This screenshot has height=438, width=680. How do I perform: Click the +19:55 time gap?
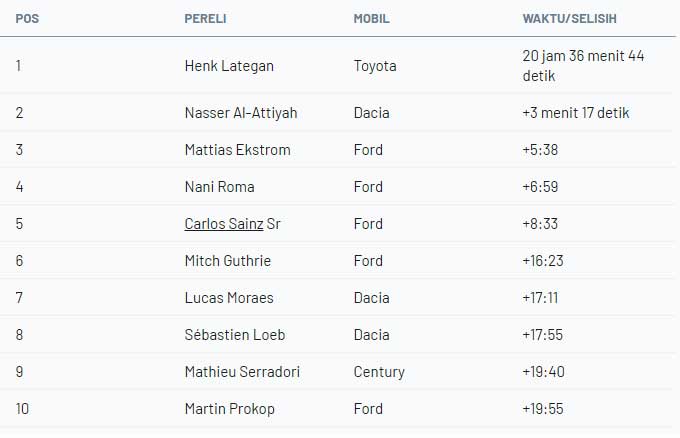(x=541, y=409)
